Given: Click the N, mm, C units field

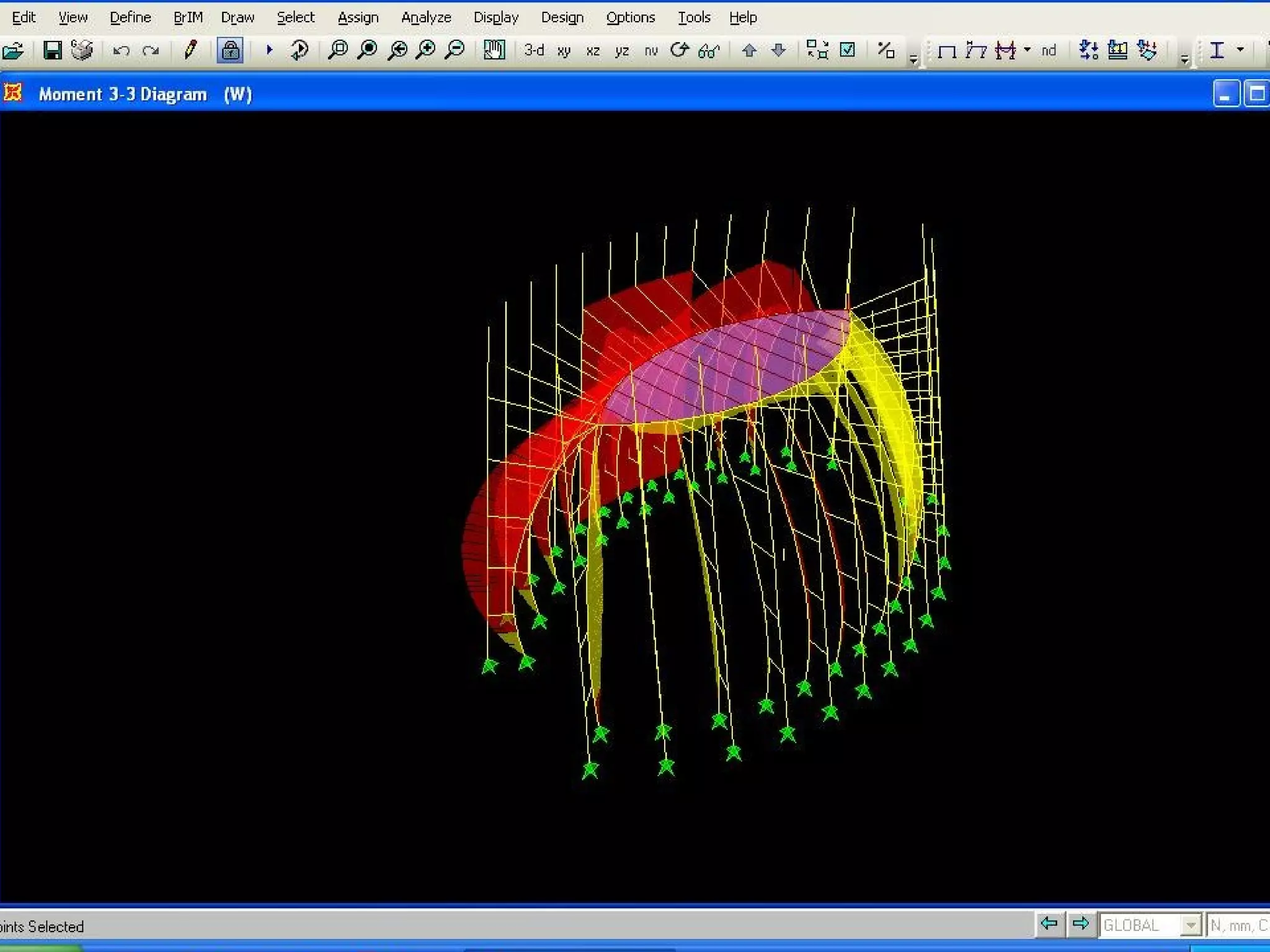Looking at the screenshot, I should [1238, 925].
